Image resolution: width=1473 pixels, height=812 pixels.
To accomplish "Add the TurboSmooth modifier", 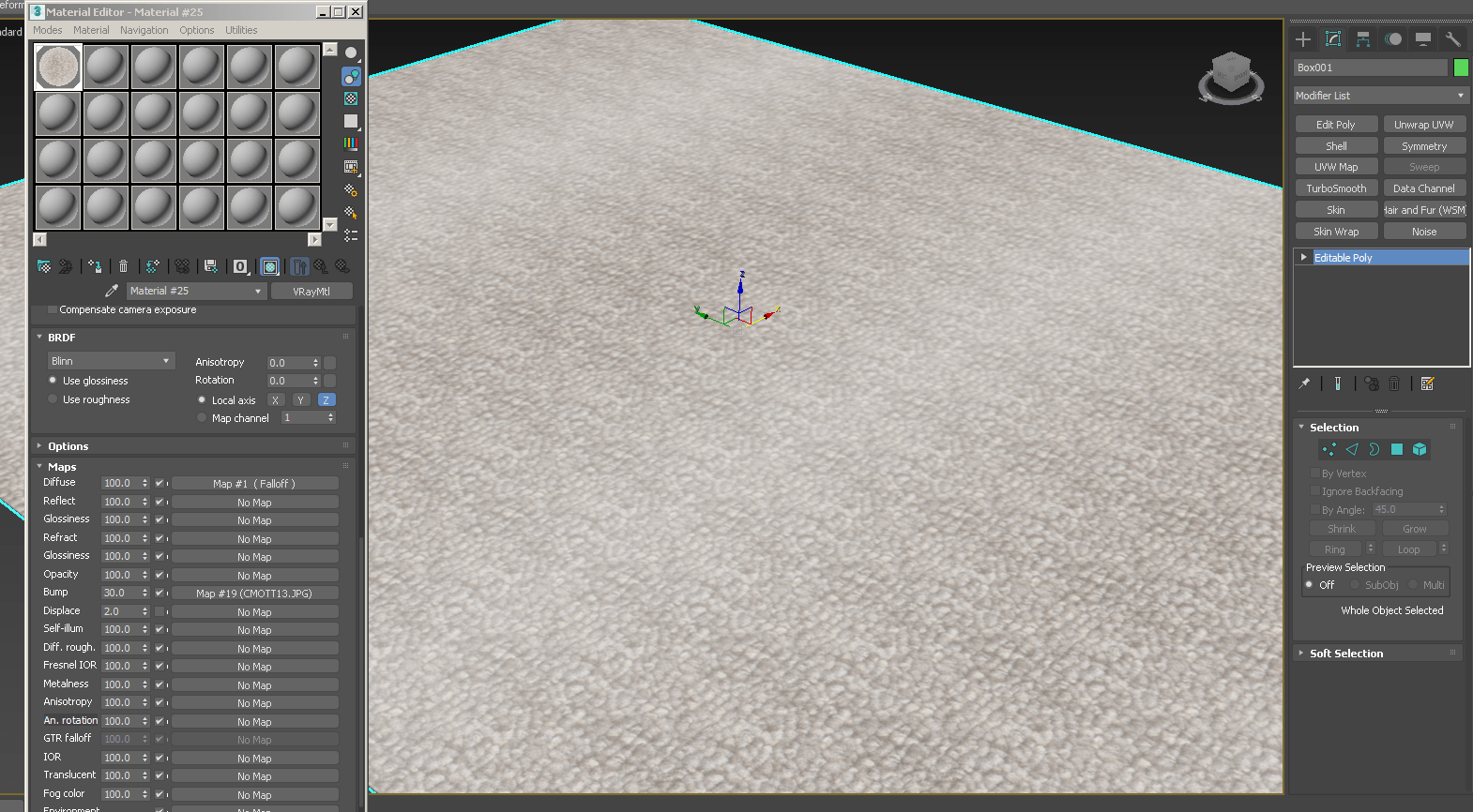I will [x=1336, y=188].
